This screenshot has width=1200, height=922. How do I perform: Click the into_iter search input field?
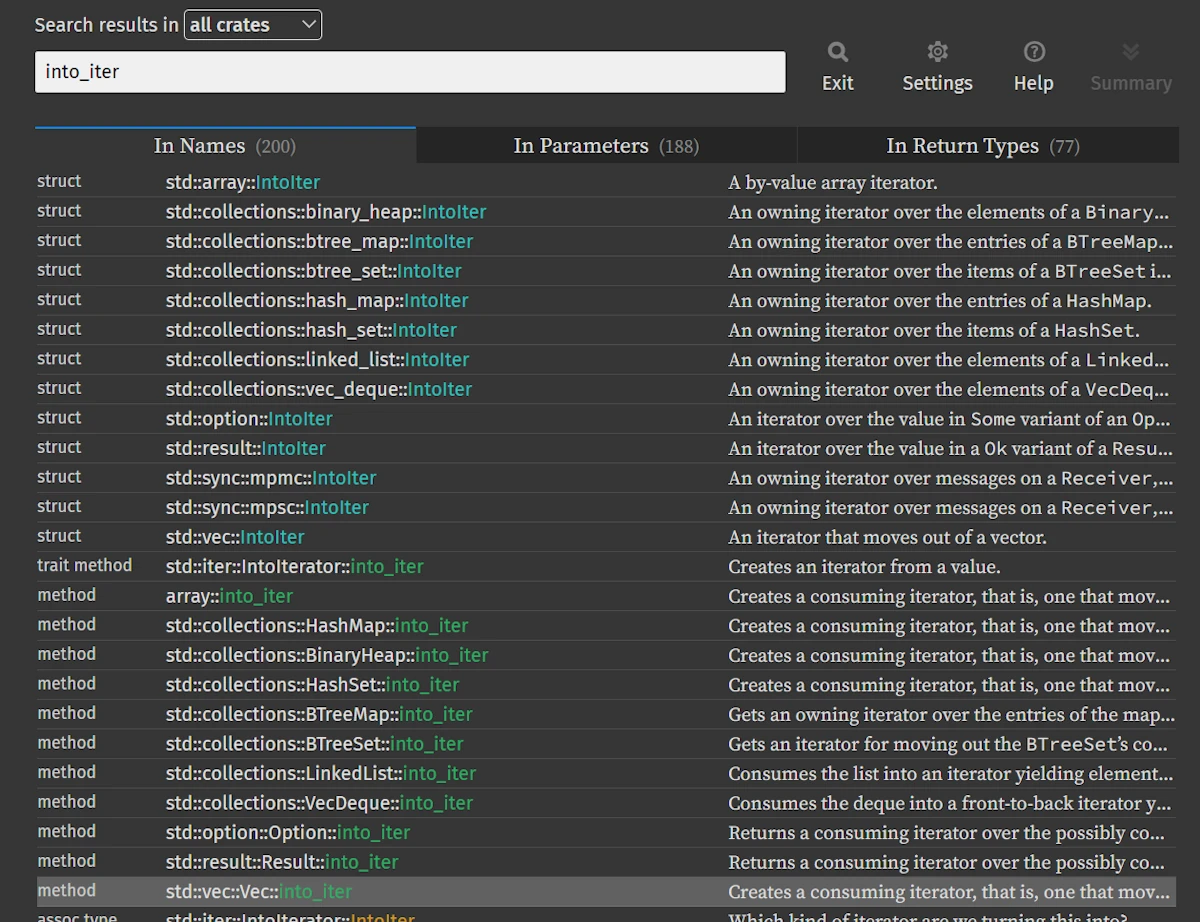pos(410,72)
